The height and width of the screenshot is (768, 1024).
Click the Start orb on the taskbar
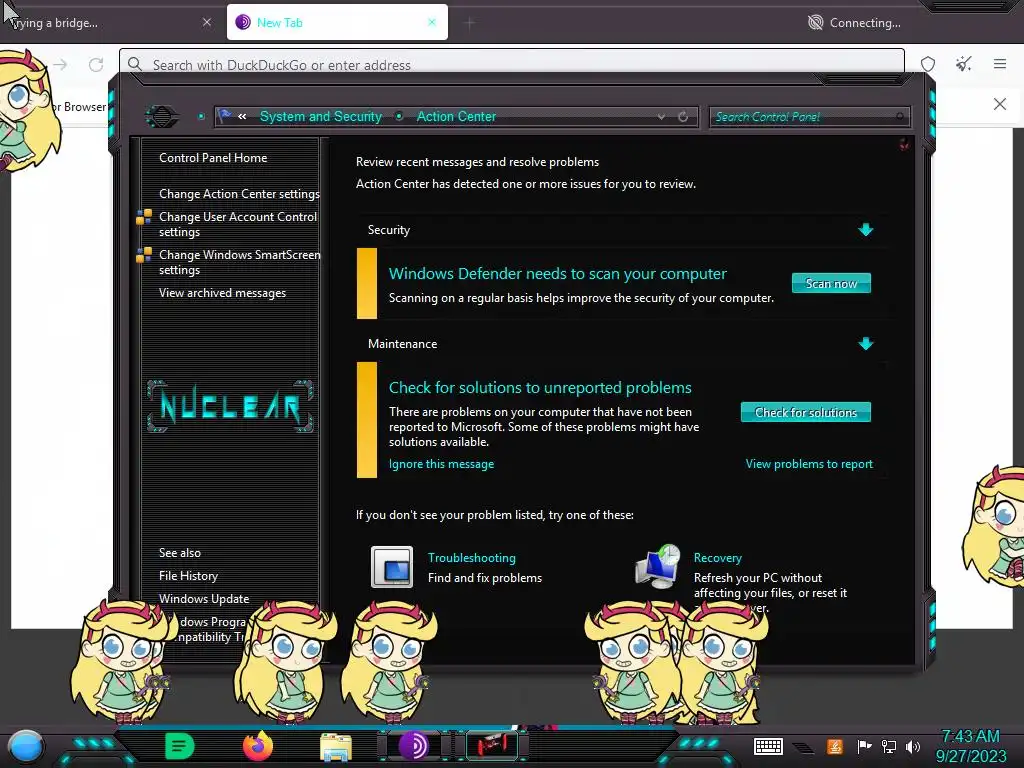click(26, 746)
